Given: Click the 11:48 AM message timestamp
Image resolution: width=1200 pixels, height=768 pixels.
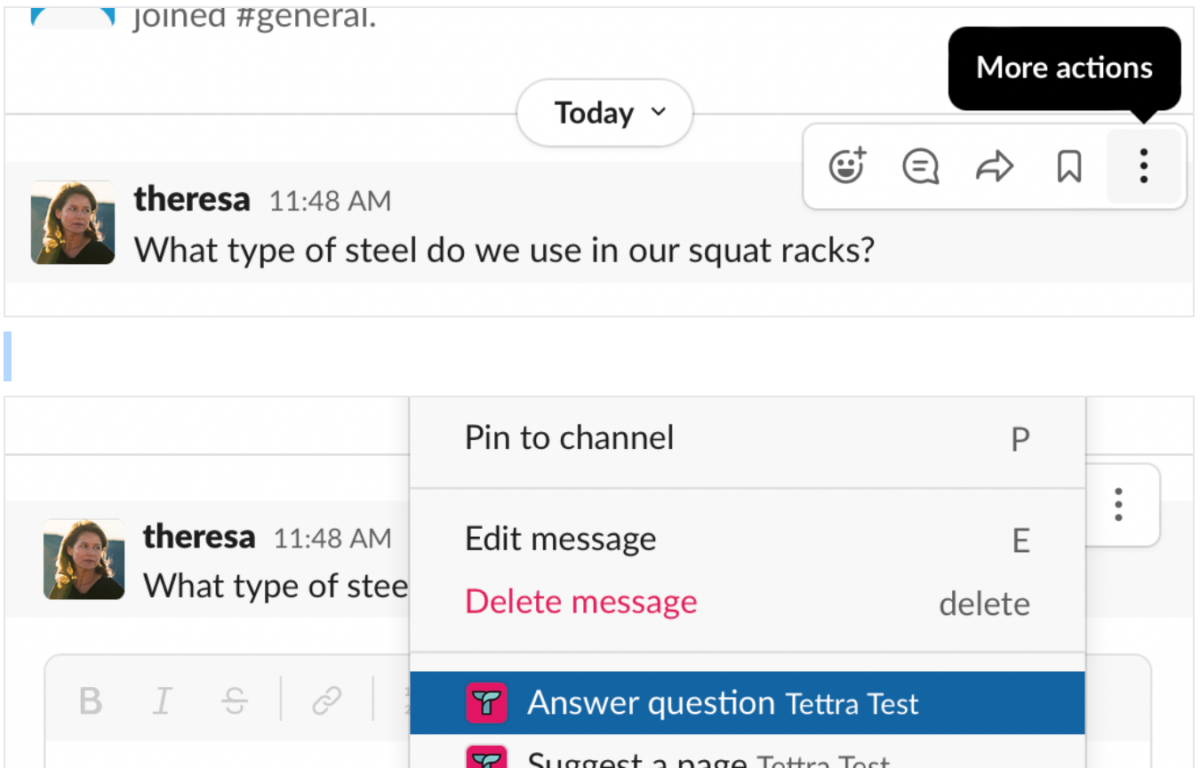Looking at the screenshot, I should pyautogui.click(x=329, y=200).
